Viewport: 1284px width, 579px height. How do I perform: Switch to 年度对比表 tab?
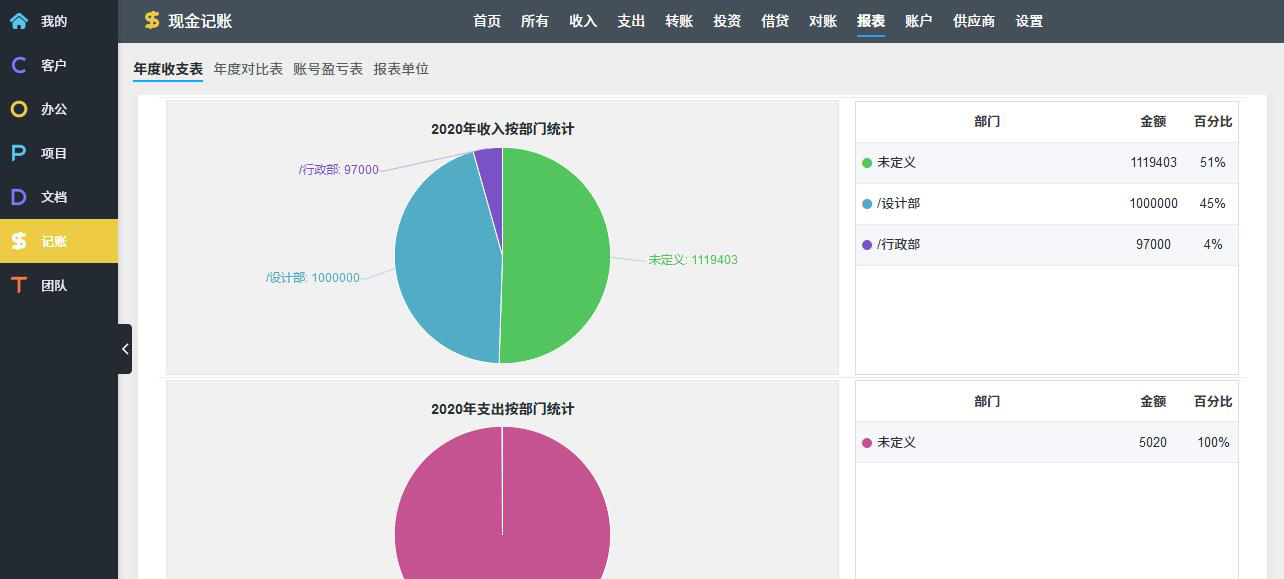(x=248, y=69)
